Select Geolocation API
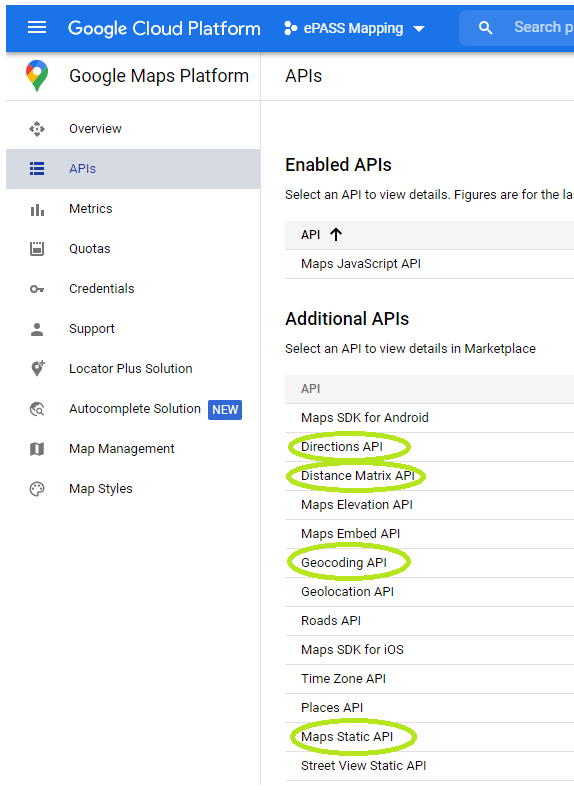Screen dimensions: 574x790 pyautogui.click(x=347, y=591)
